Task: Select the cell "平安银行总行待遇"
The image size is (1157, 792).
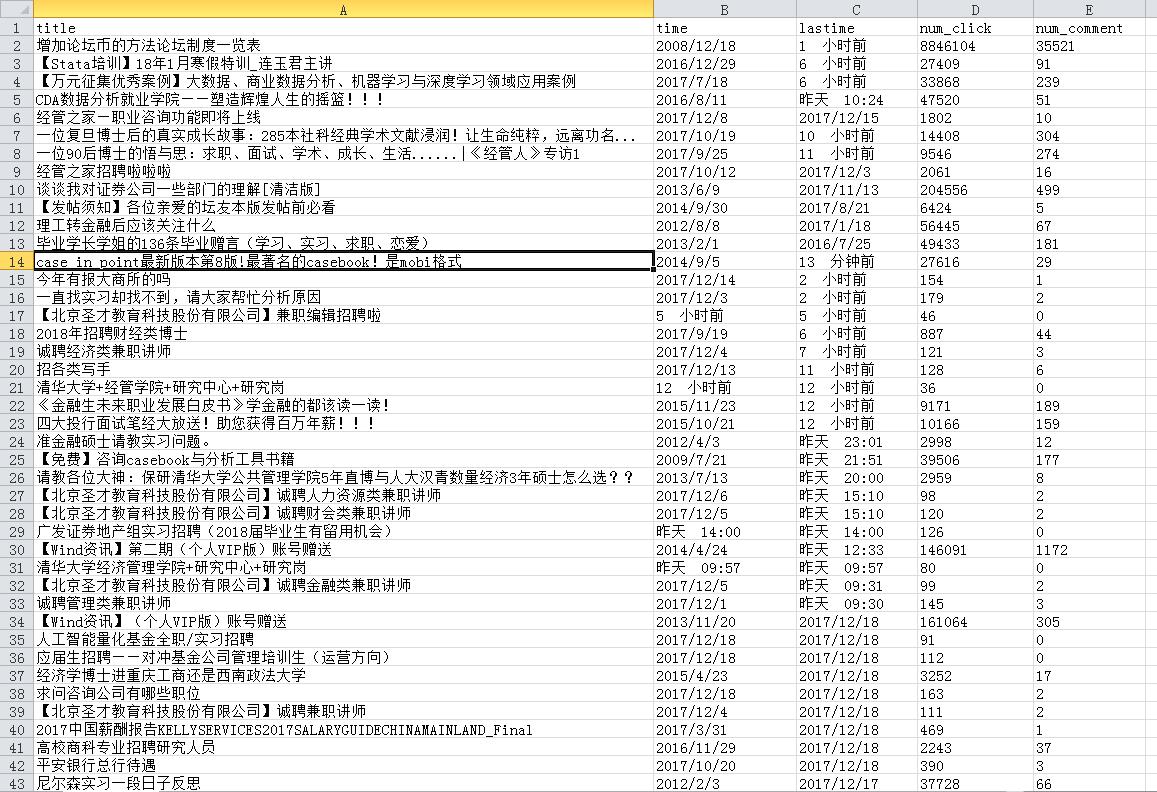Action: click(x=343, y=766)
